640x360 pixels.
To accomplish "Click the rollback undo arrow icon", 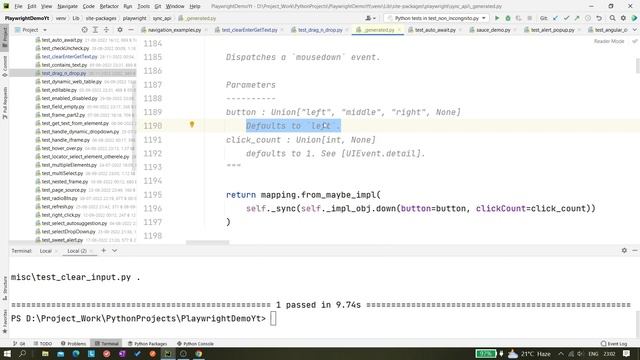I will (x=599, y=18).
